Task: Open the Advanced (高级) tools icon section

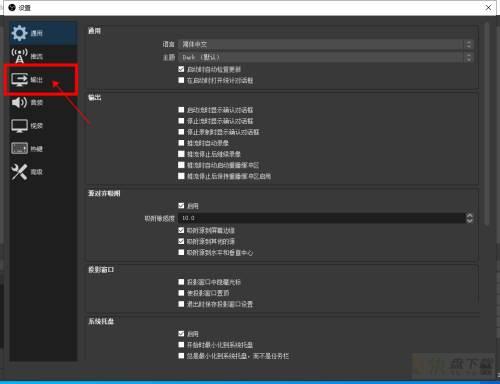Action: coord(19,172)
